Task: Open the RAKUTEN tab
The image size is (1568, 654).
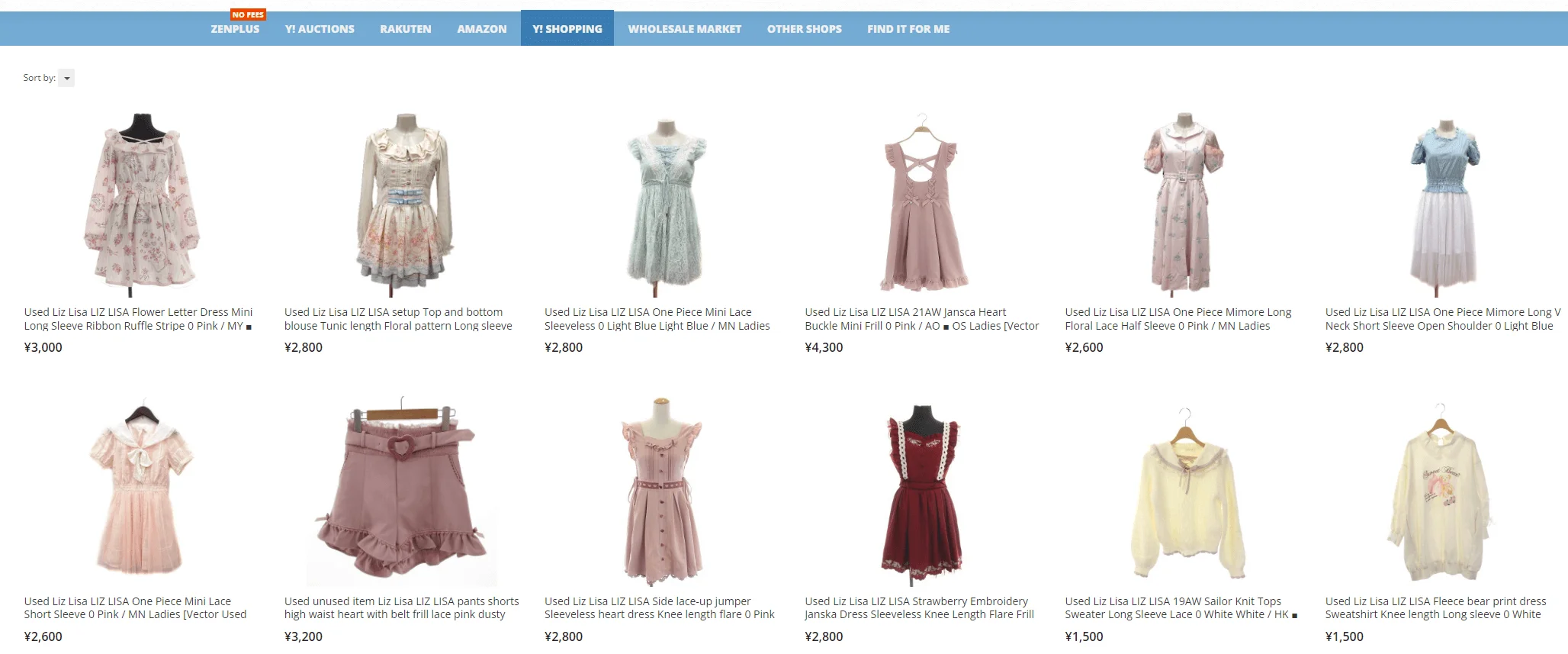Action: 406,29
